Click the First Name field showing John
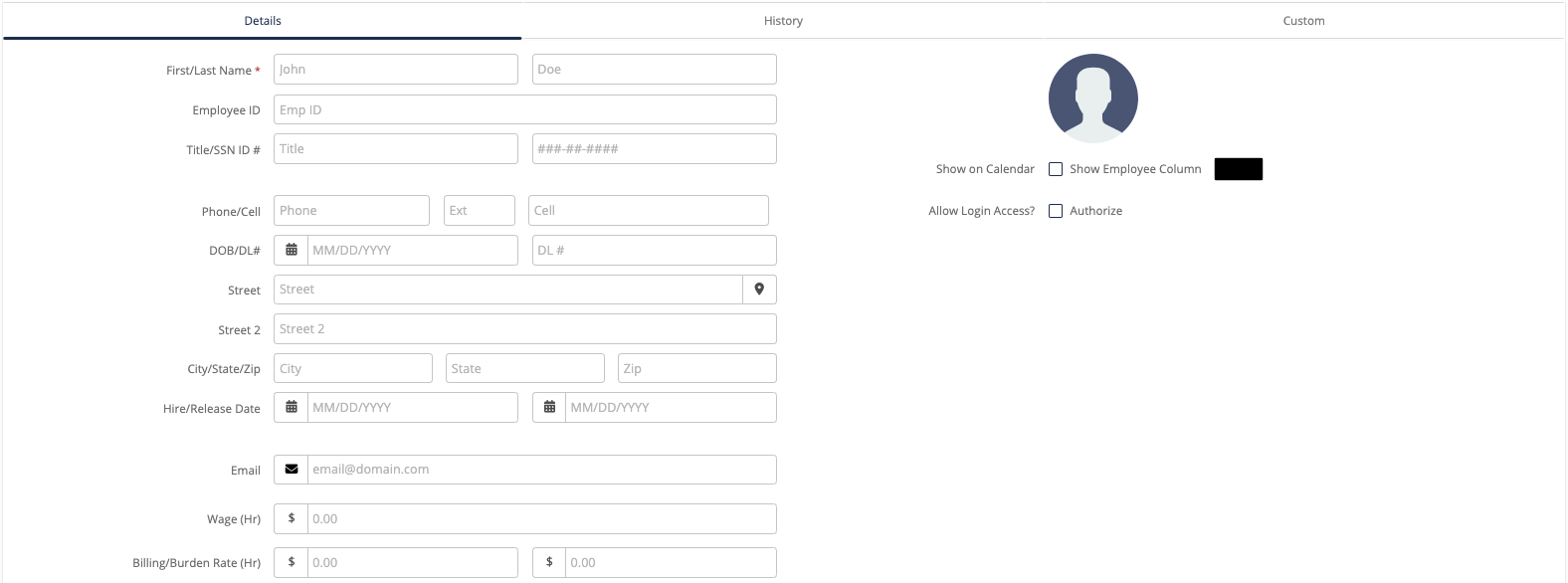 (x=396, y=70)
